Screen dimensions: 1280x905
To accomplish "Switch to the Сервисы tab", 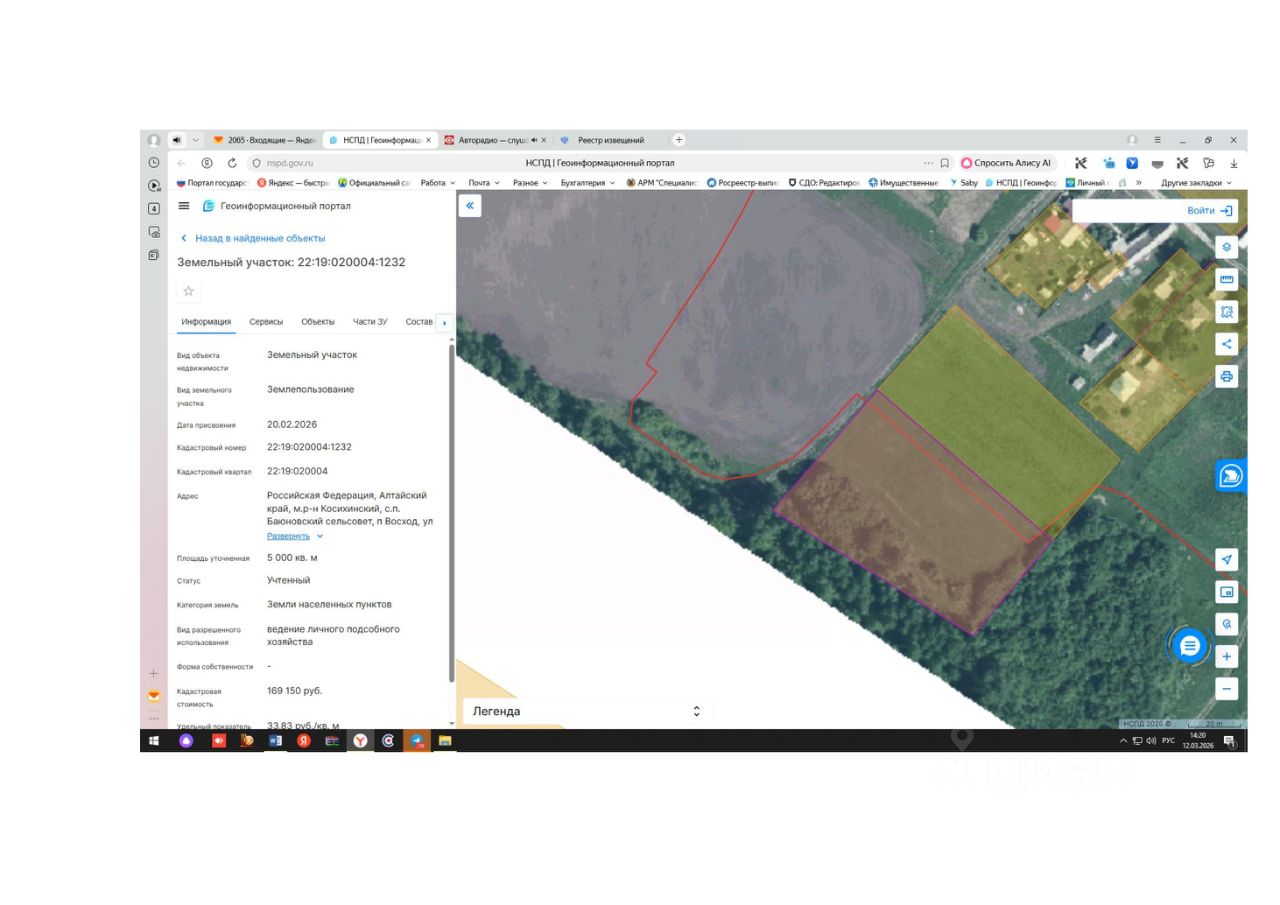I will pos(266,322).
